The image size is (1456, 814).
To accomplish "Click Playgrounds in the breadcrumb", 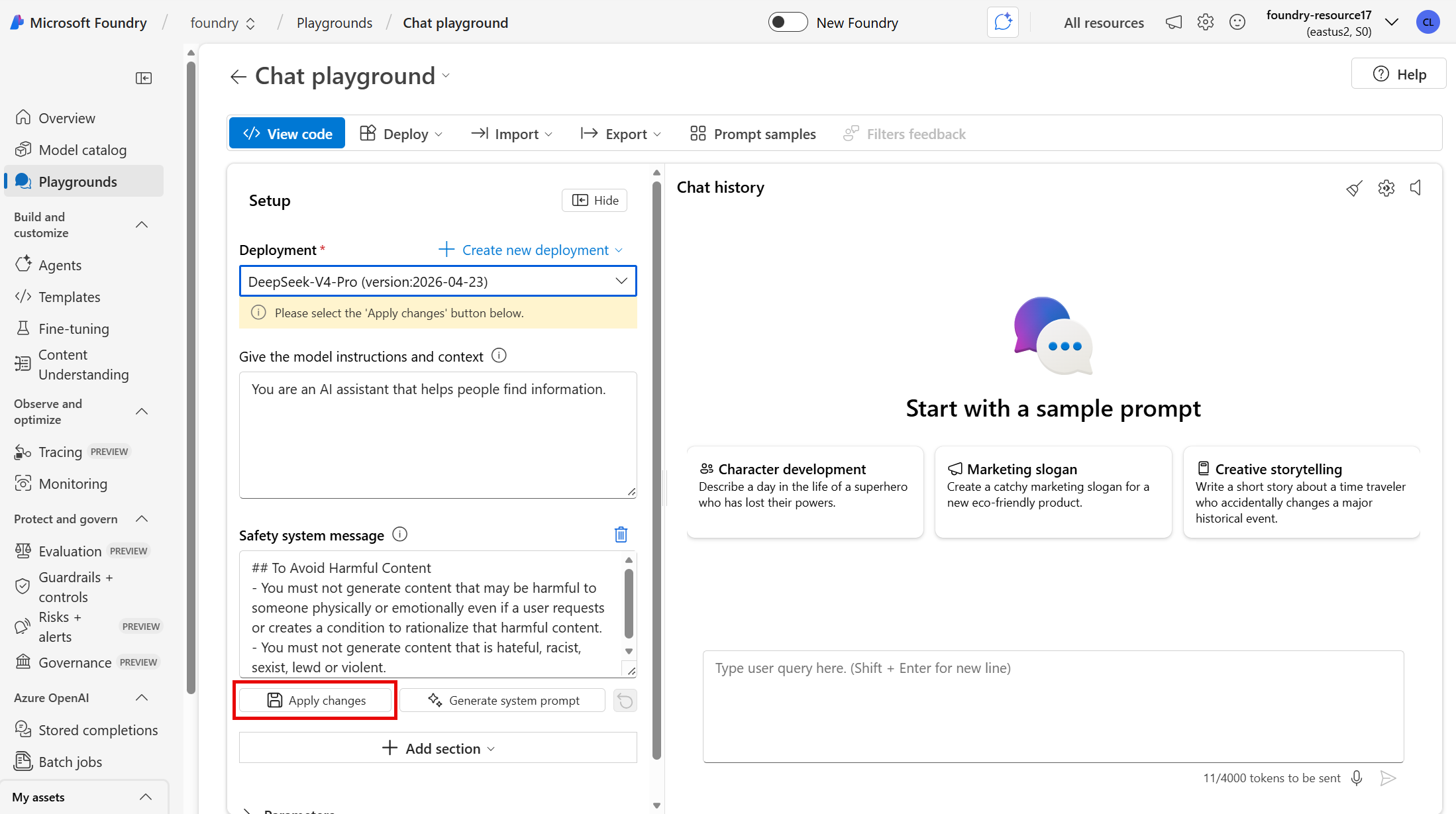I will 335,23.
